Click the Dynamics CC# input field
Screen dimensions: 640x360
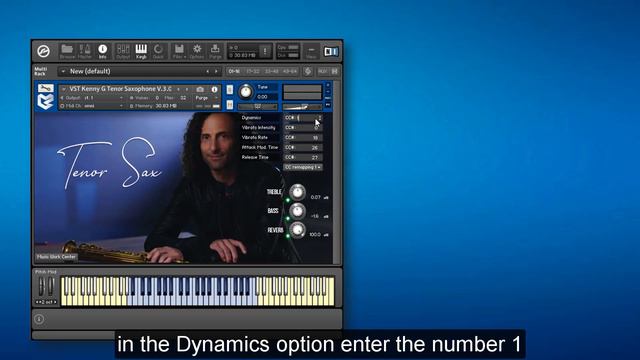[303, 118]
